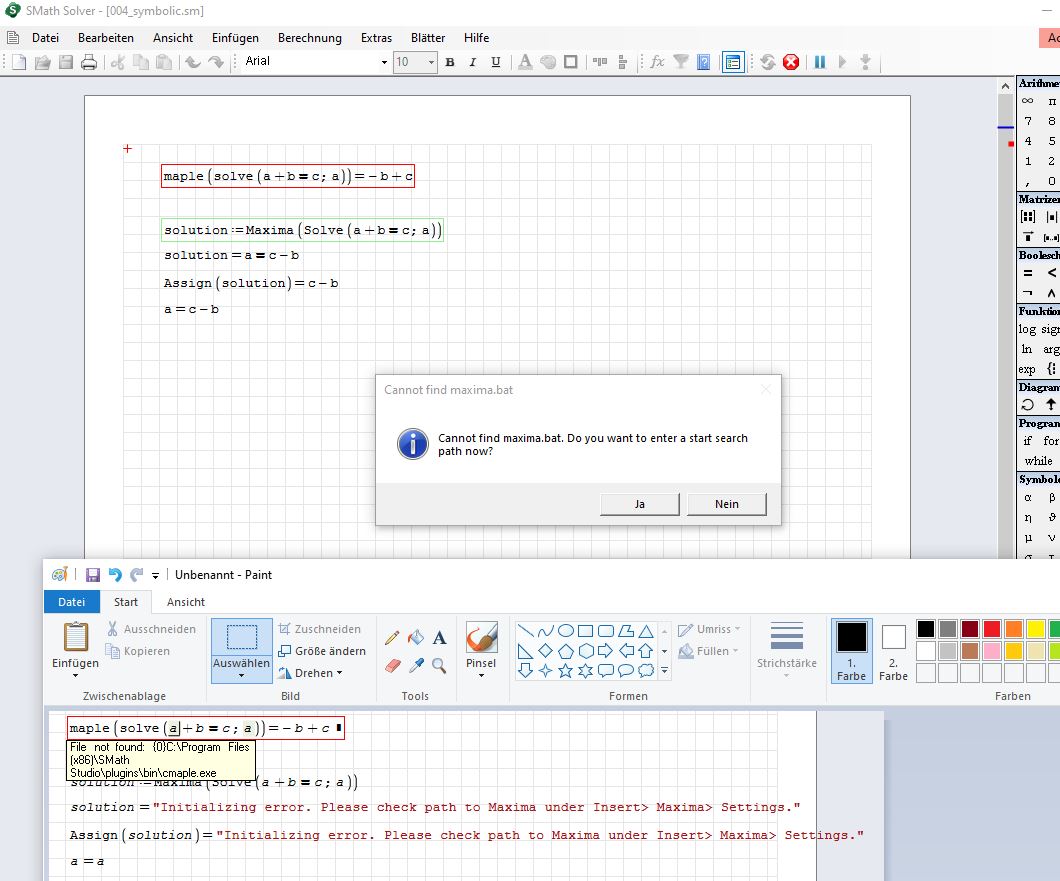This screenshot has width=1060, height=881.
Task: Select the Eraser tool in Paint
Action: (392, 665)
